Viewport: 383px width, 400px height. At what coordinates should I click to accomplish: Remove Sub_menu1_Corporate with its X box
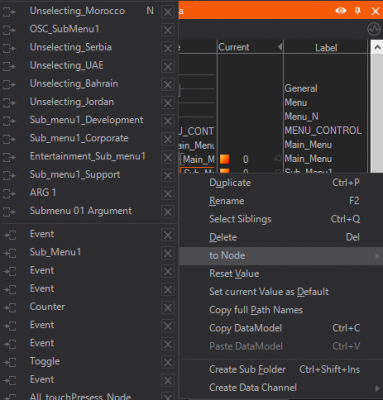168,139
